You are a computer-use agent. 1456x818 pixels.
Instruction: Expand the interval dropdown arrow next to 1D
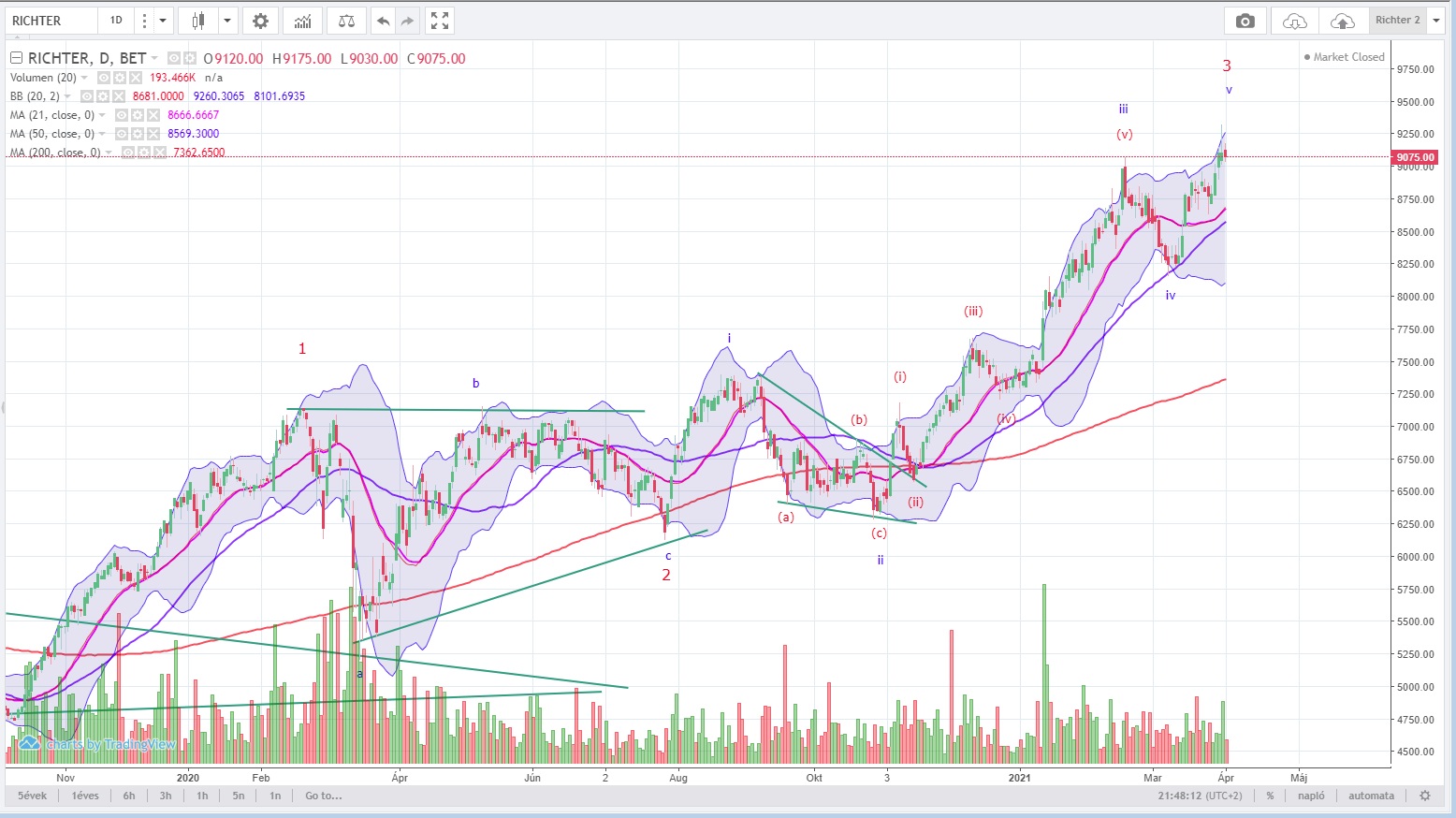click(163, 21)
